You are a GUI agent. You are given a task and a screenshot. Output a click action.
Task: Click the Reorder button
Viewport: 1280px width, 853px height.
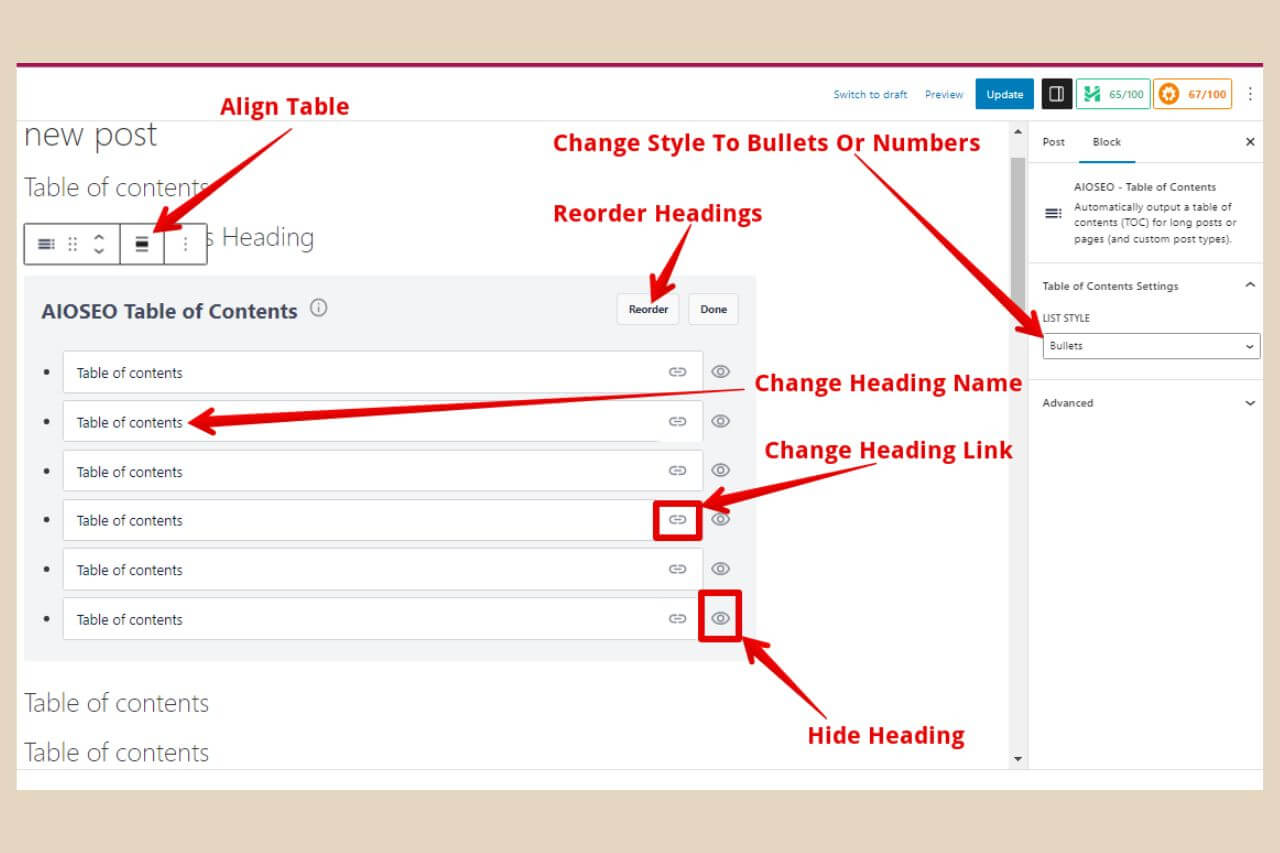pos(647,309)
